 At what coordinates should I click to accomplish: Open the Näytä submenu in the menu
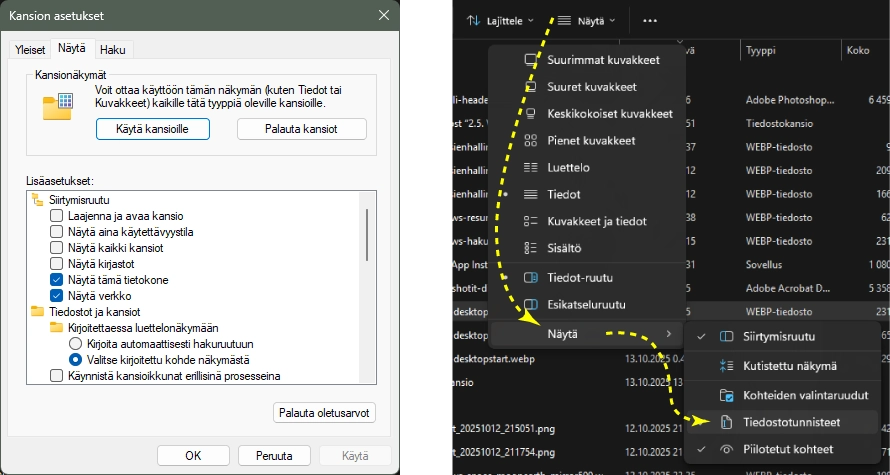coord(586,333)
